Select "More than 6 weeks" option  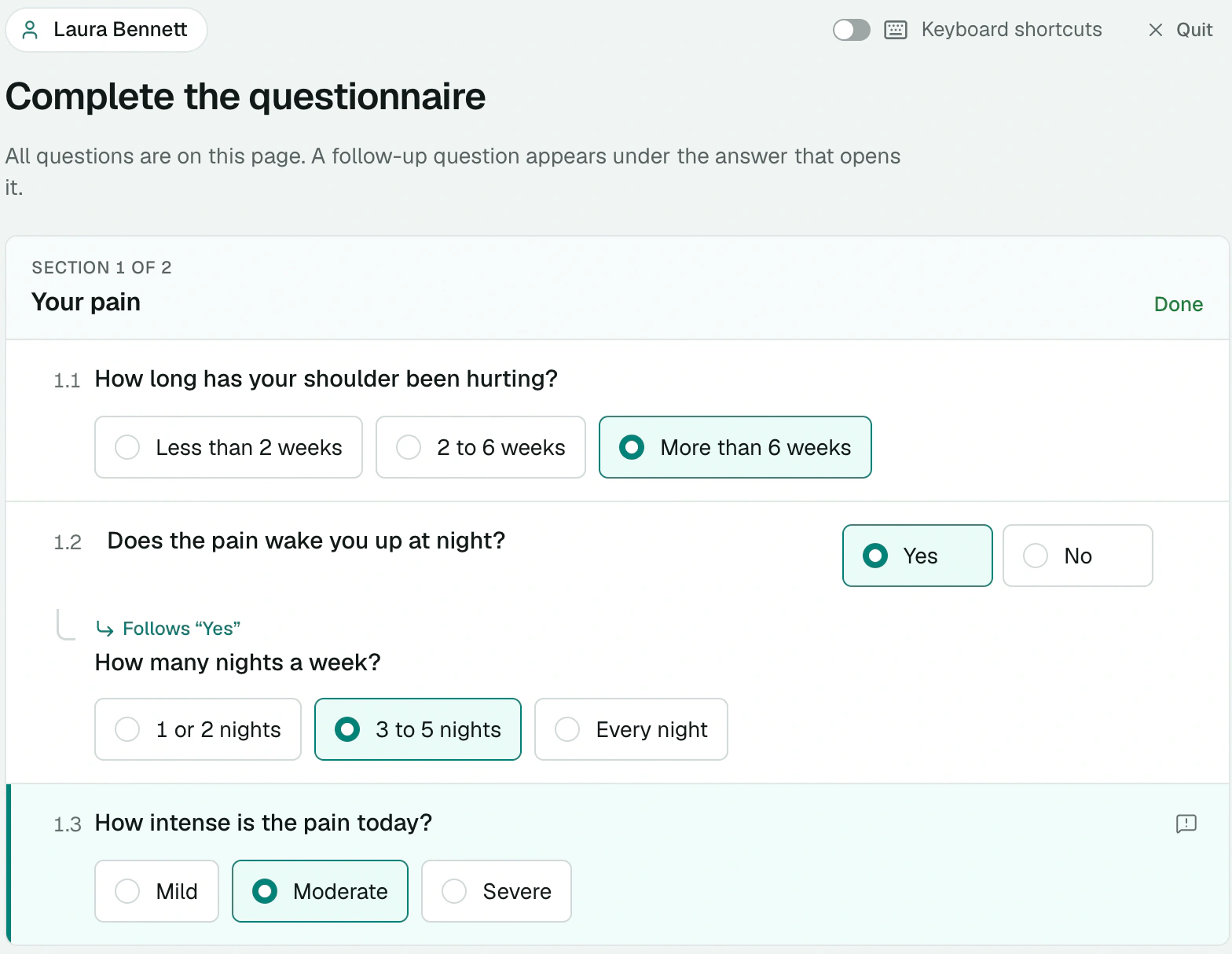click(x=735, y=447)
